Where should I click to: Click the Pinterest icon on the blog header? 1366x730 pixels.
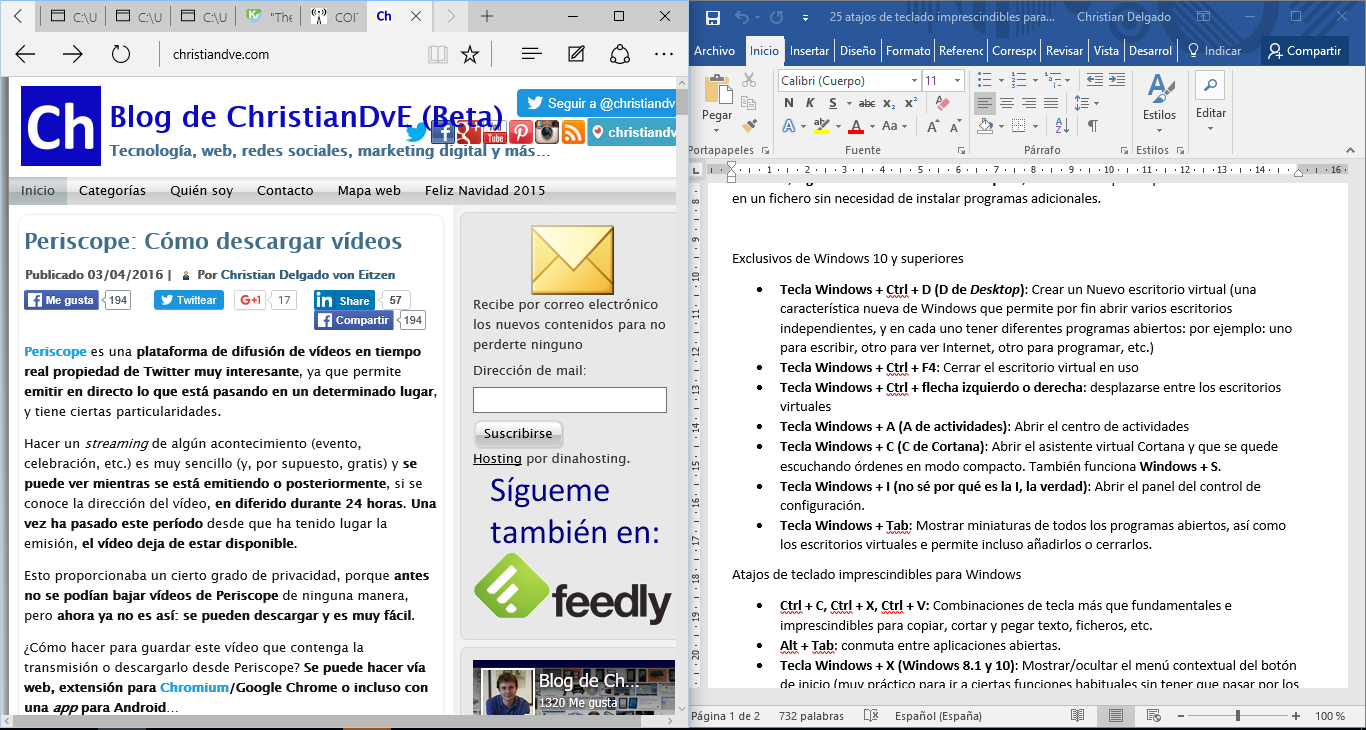[x=520, y=132]
